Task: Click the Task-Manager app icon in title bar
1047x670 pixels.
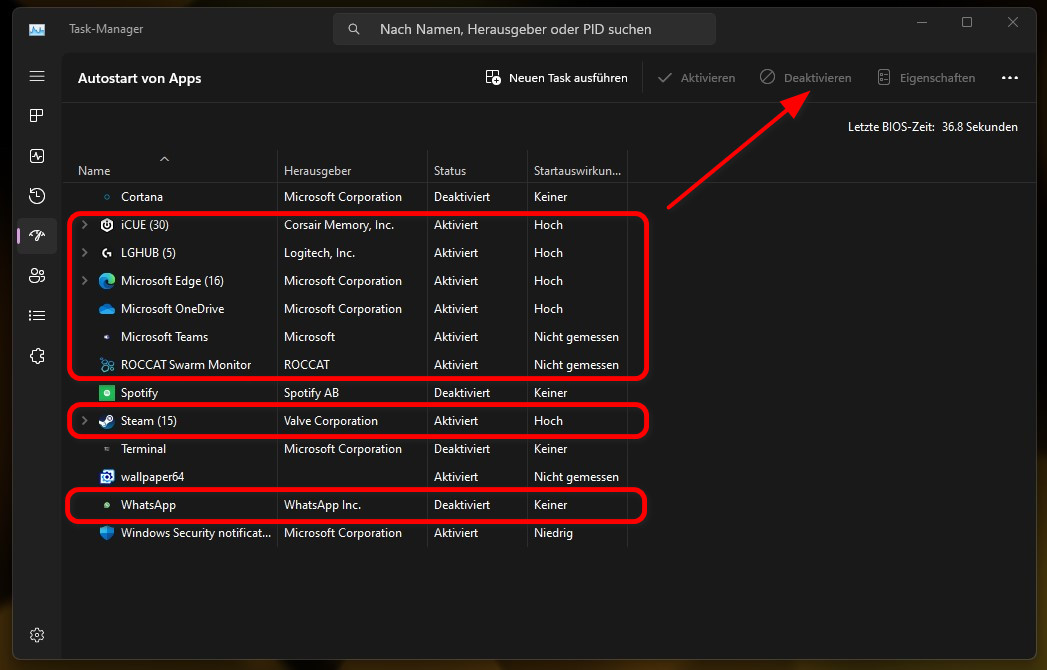Action: click(37, 29)
